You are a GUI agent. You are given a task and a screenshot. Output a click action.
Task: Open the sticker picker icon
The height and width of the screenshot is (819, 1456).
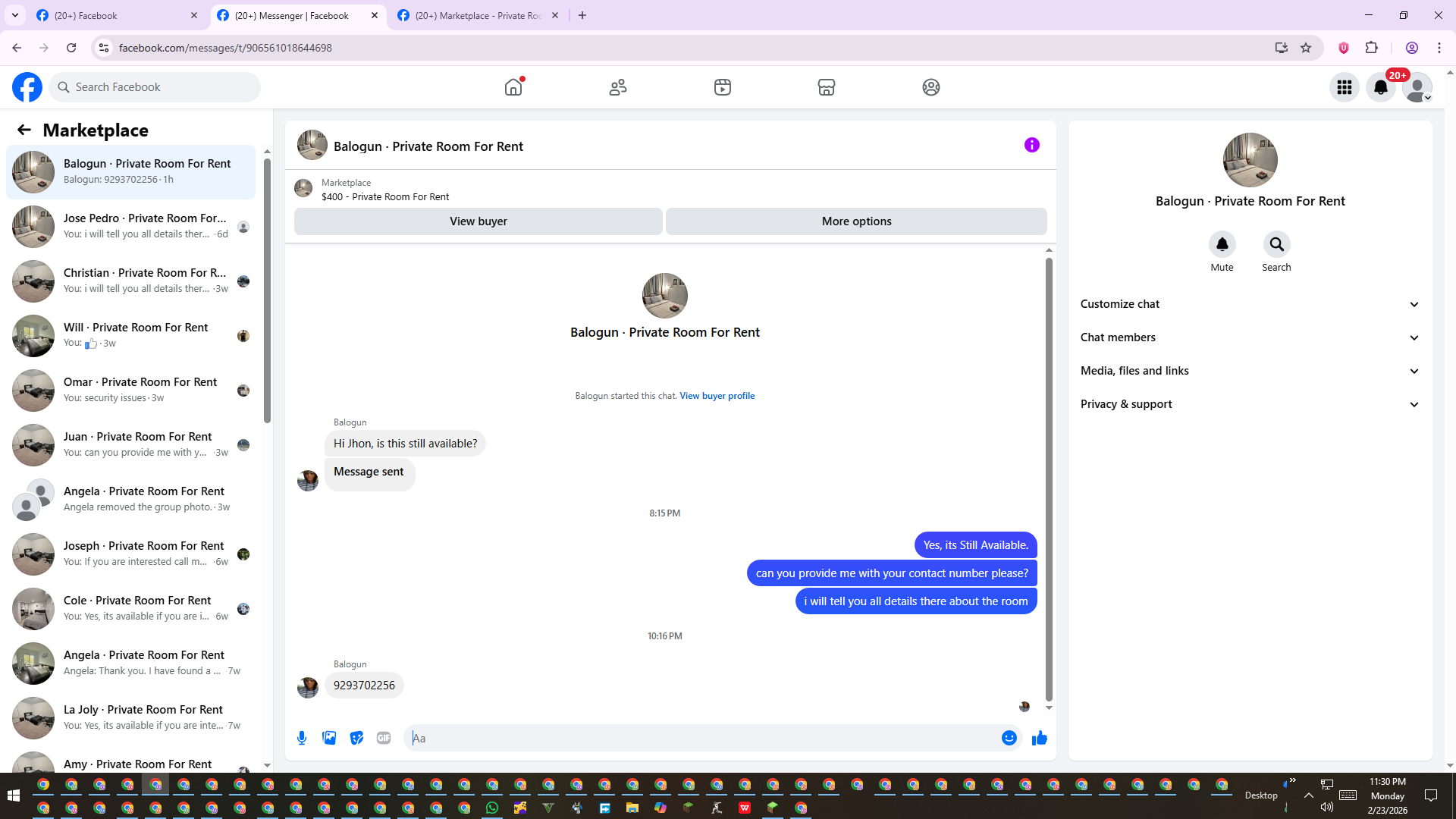[x=356, y=738]
